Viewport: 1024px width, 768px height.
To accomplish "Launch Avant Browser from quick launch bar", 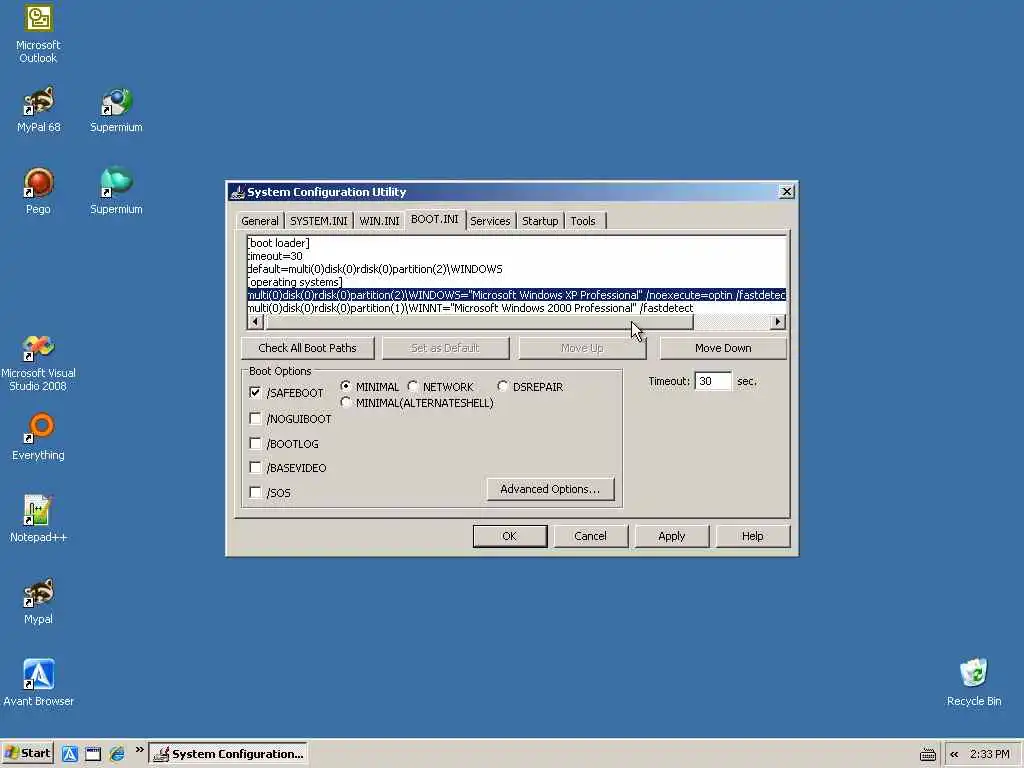I will [x=70, y=754].
